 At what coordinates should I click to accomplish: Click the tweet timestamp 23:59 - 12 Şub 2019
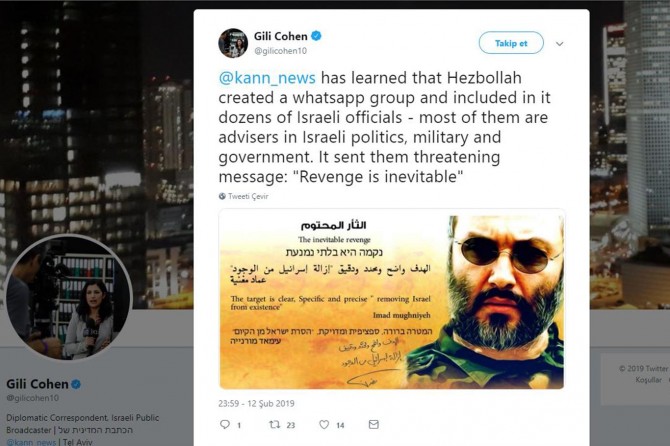tap(256, 403)
